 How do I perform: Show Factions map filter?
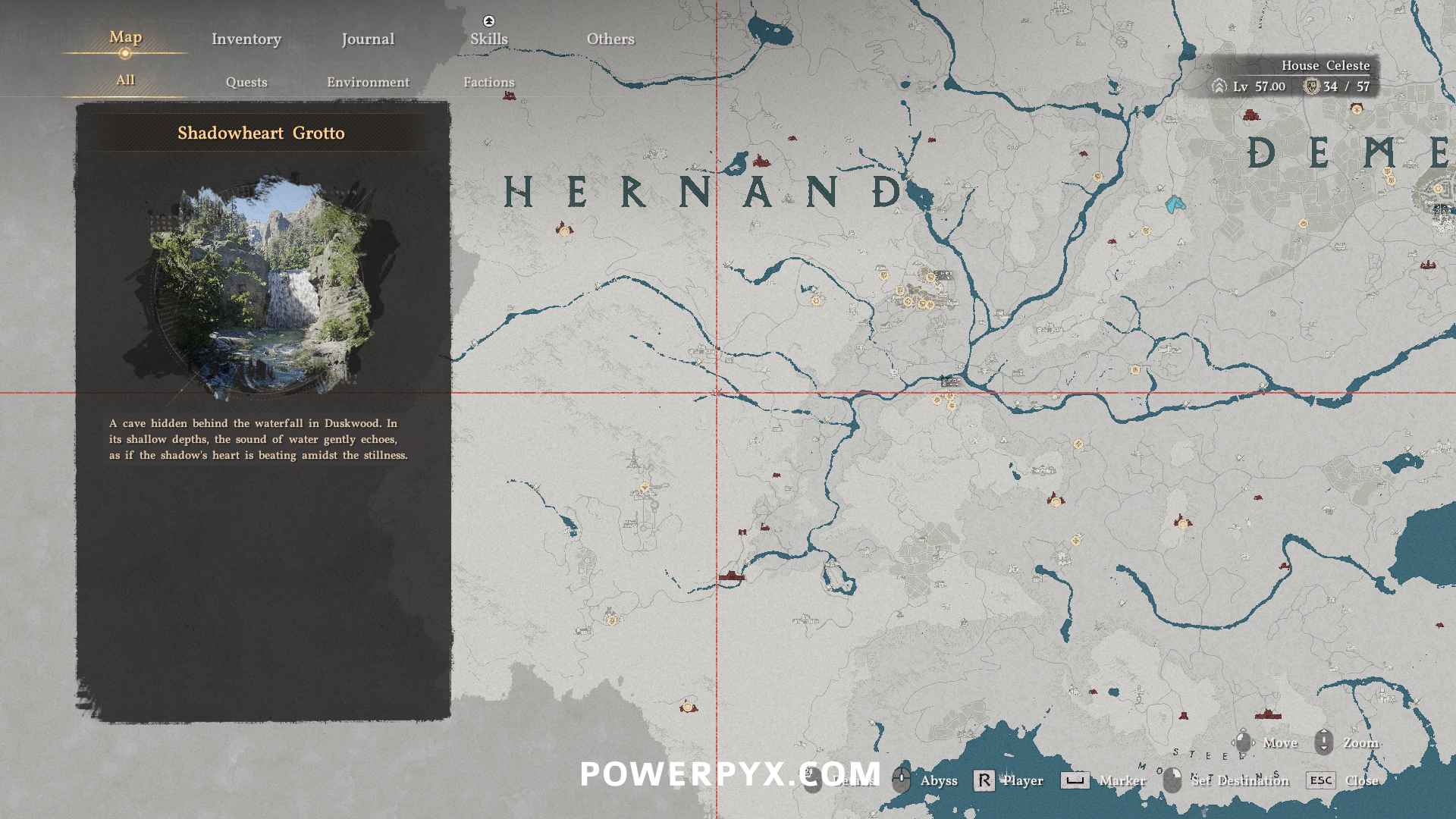488,82
